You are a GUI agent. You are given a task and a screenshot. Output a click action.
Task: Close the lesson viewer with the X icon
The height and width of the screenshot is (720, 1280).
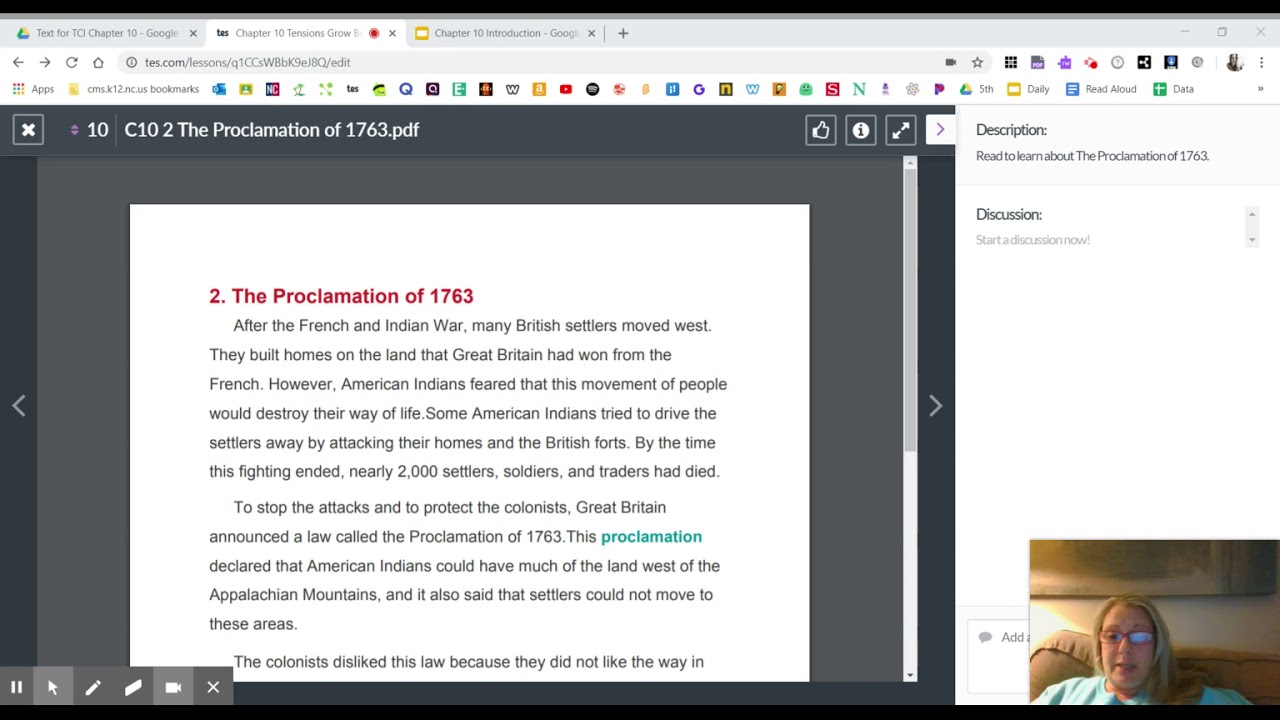click(28, 130)
